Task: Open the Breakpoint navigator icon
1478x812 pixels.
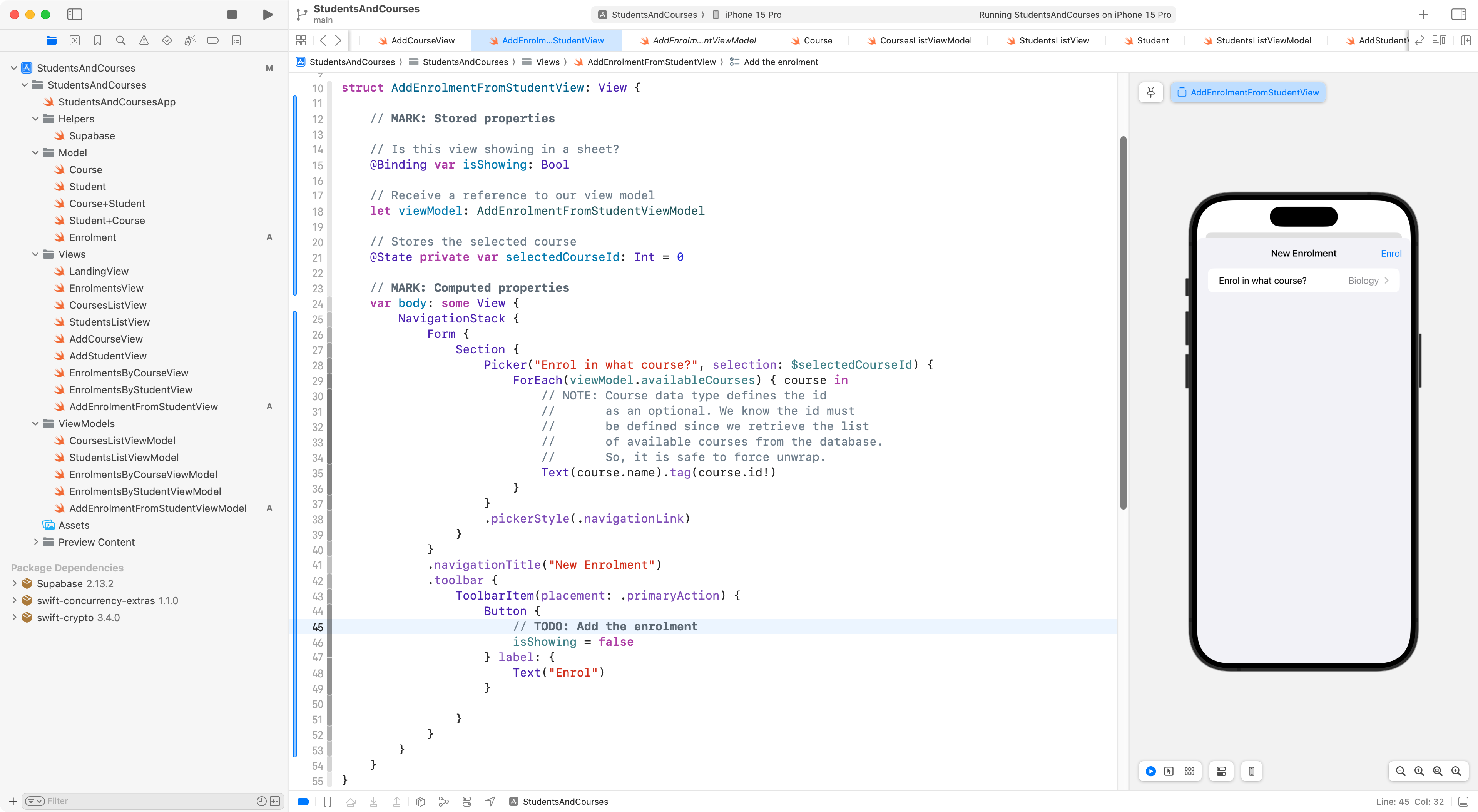Action: click(x=213, y=40)
